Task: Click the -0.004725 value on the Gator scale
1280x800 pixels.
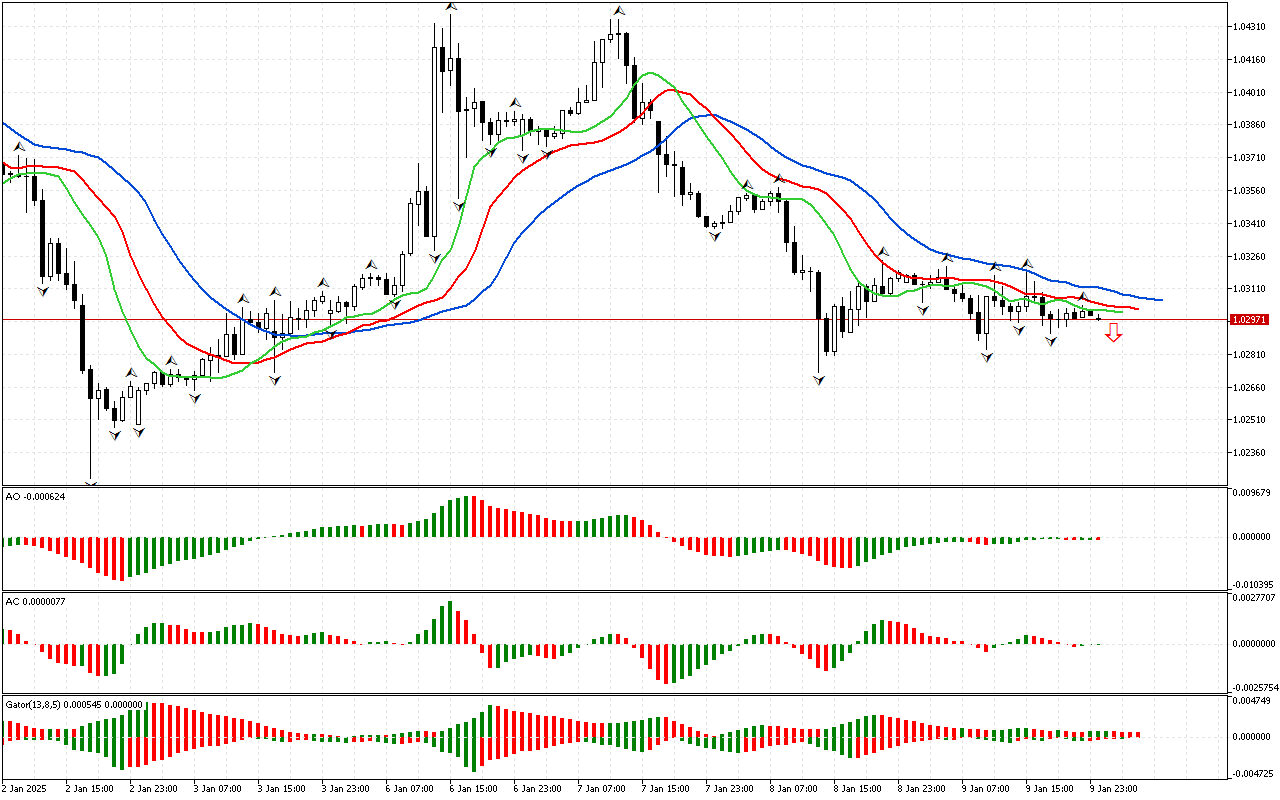Action: click(x=1253, y=773)
